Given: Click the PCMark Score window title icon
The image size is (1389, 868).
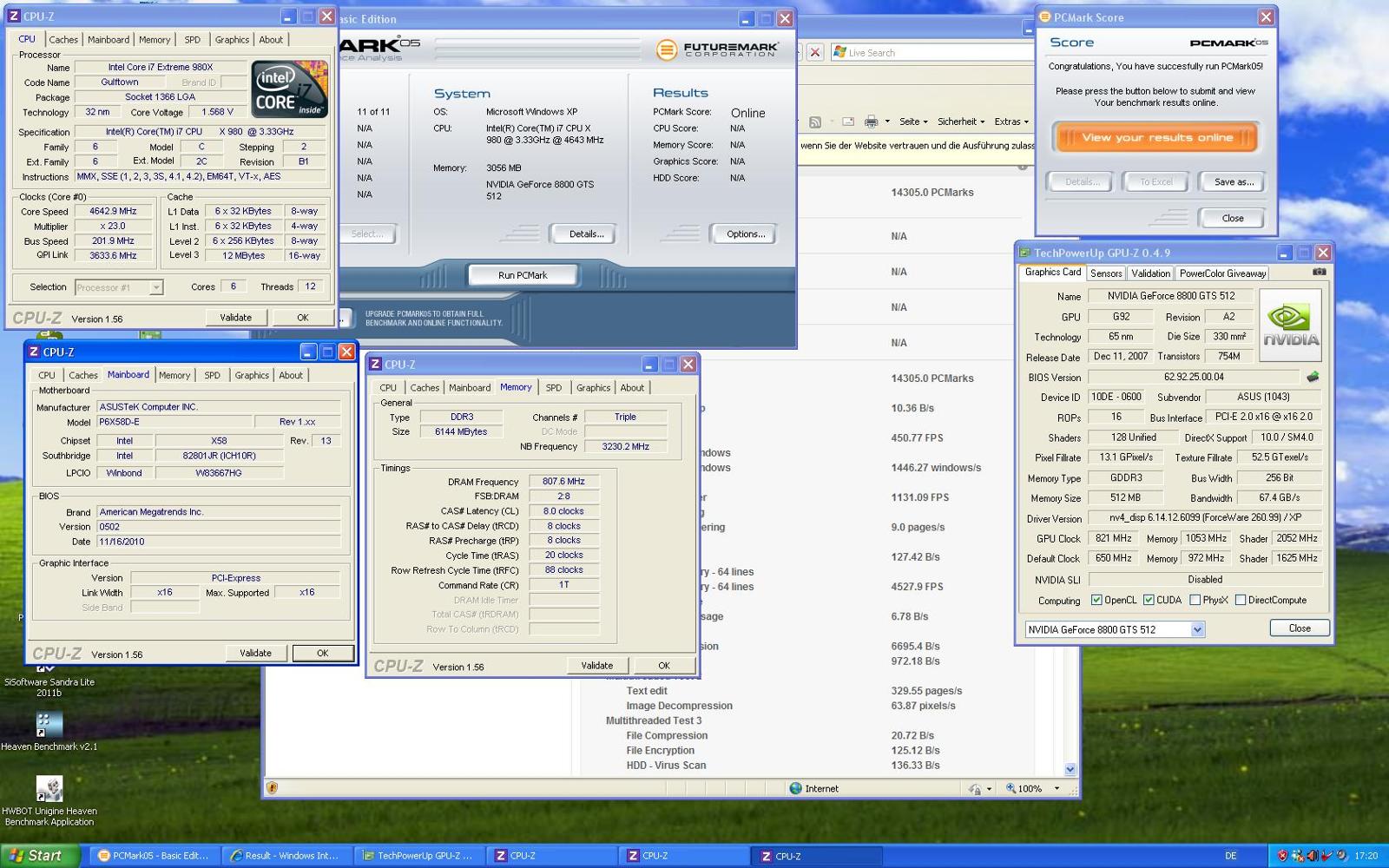Looking at the screenshot, I should click(1044, 16).
